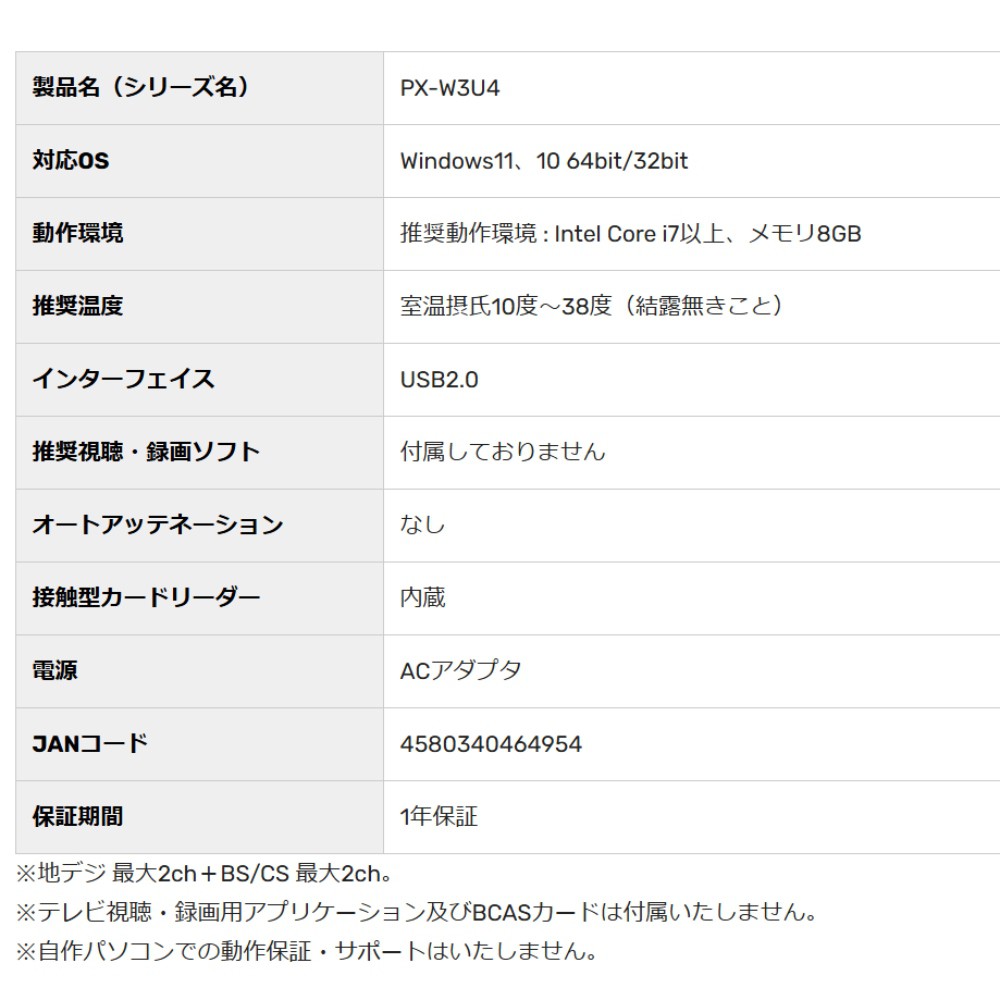1000x1000 pixels.
Task: Click the ACアダプタ power source value
Action: click(x=461, y=671)
